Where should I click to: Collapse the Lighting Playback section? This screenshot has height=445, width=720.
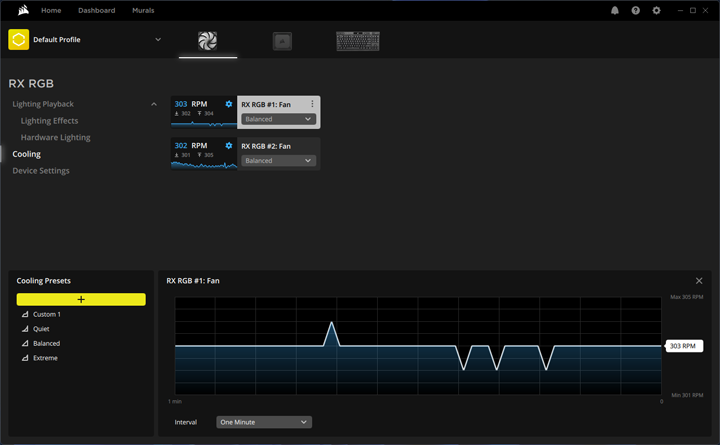tap(153, 104)
